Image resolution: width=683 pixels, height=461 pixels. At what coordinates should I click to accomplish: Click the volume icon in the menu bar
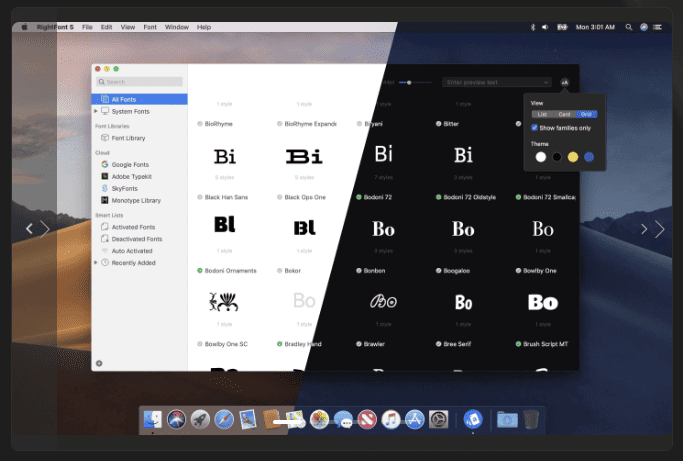pos(545,27)
